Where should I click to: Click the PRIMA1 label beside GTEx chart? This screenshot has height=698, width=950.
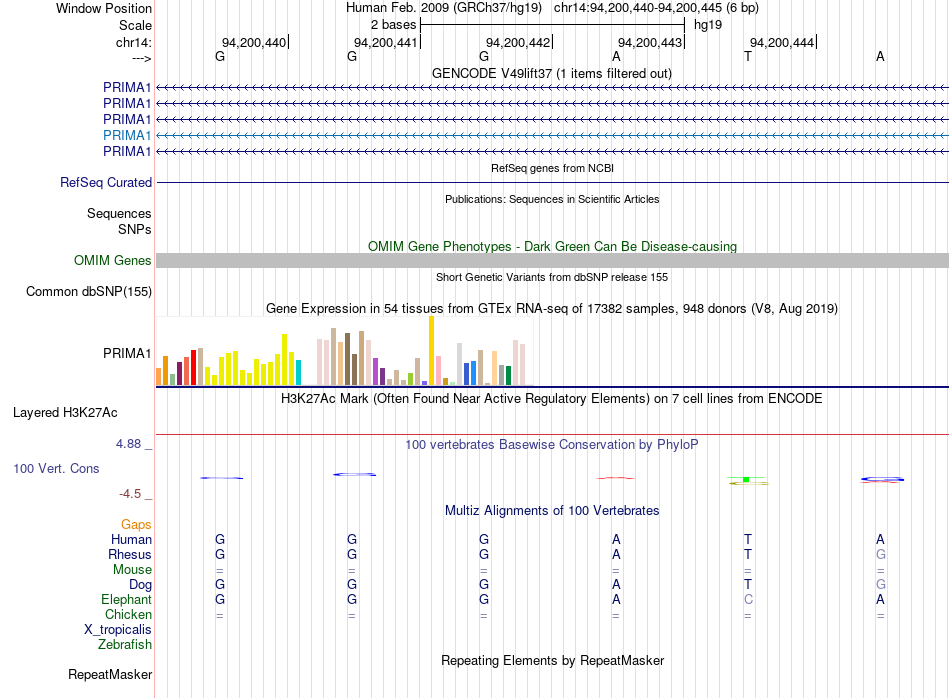(x=127, y=353)
